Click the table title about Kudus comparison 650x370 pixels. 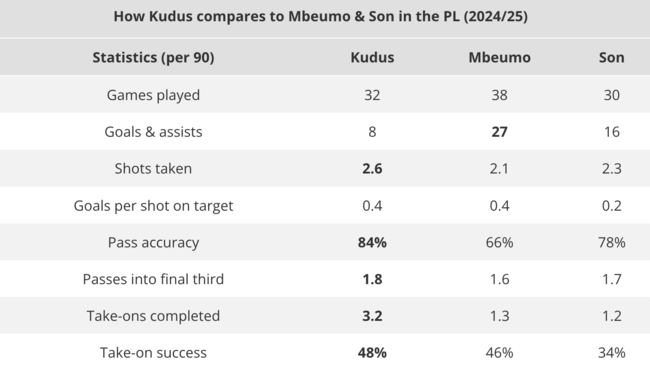click(320, 17)
